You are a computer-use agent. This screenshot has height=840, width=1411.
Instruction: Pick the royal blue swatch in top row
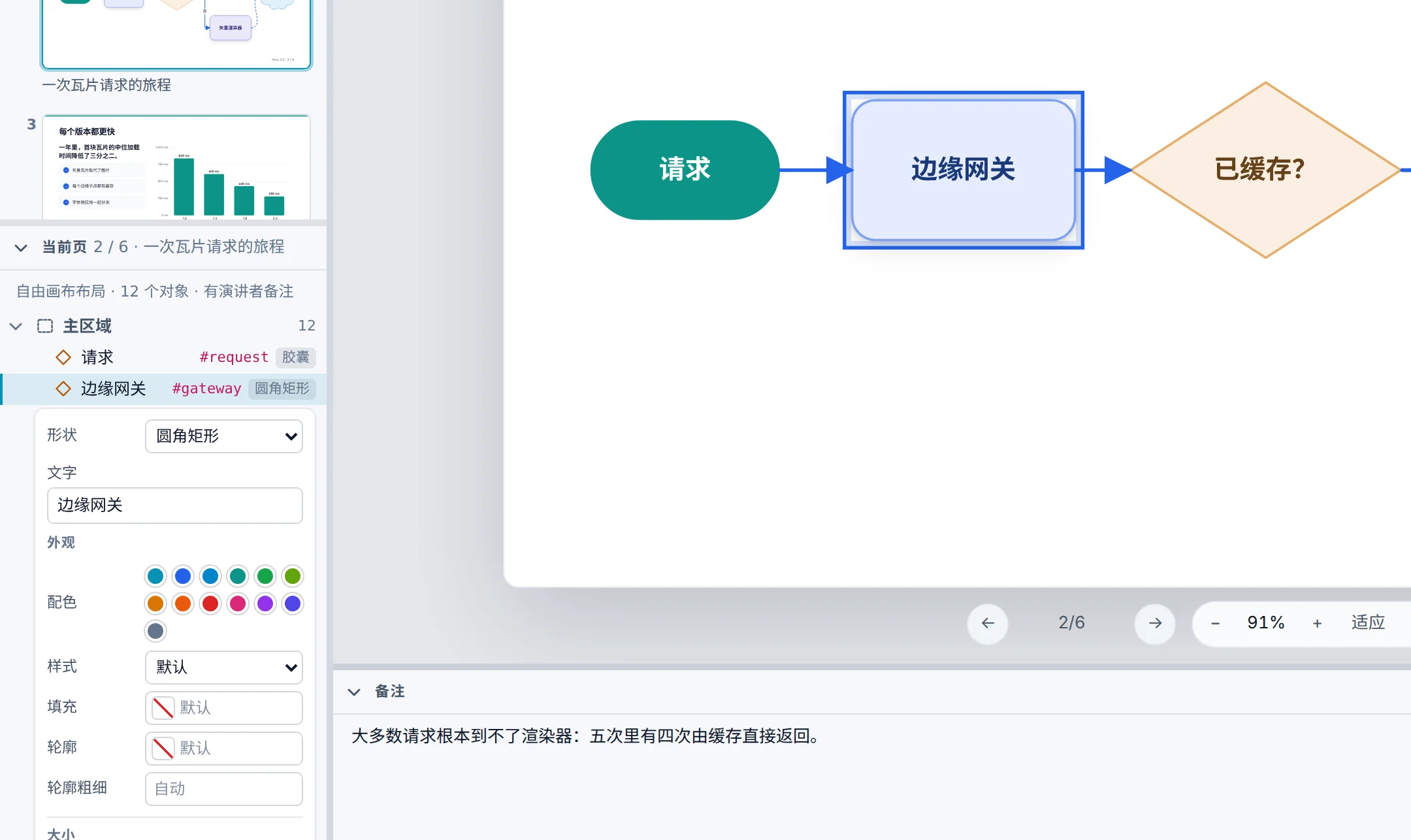click(x=183, y=576)
